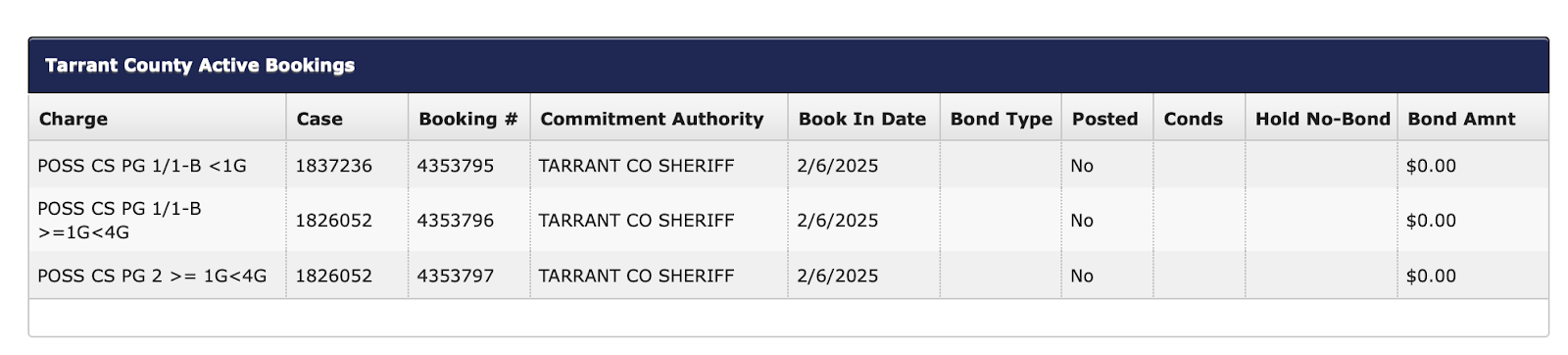Screen dimensions: 1568x355
Task: Click TARRANT CO SHERIFF in booking 4353797 row
Action: point(636,276)
